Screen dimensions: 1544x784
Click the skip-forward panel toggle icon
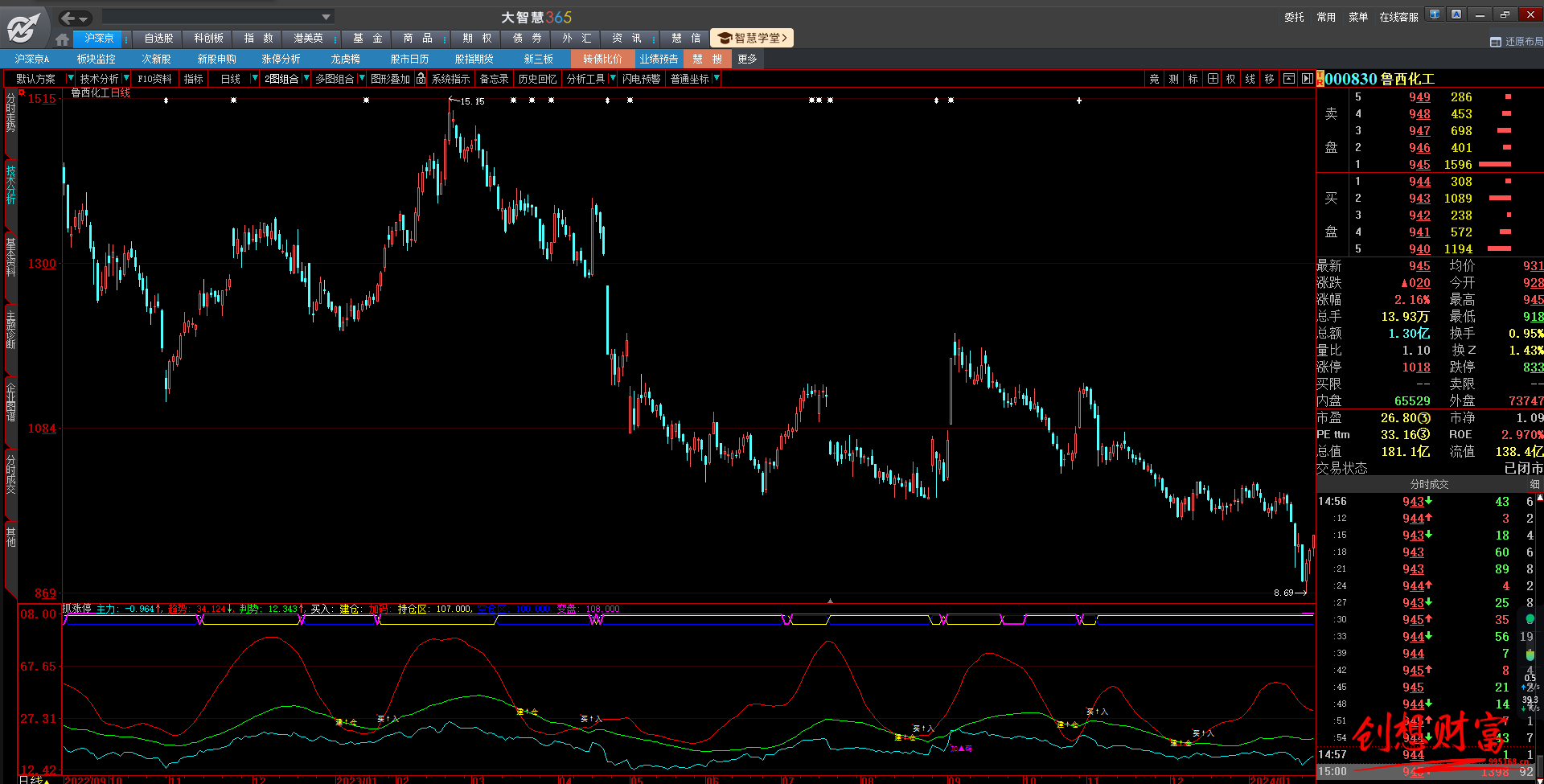coord(1308,79)
